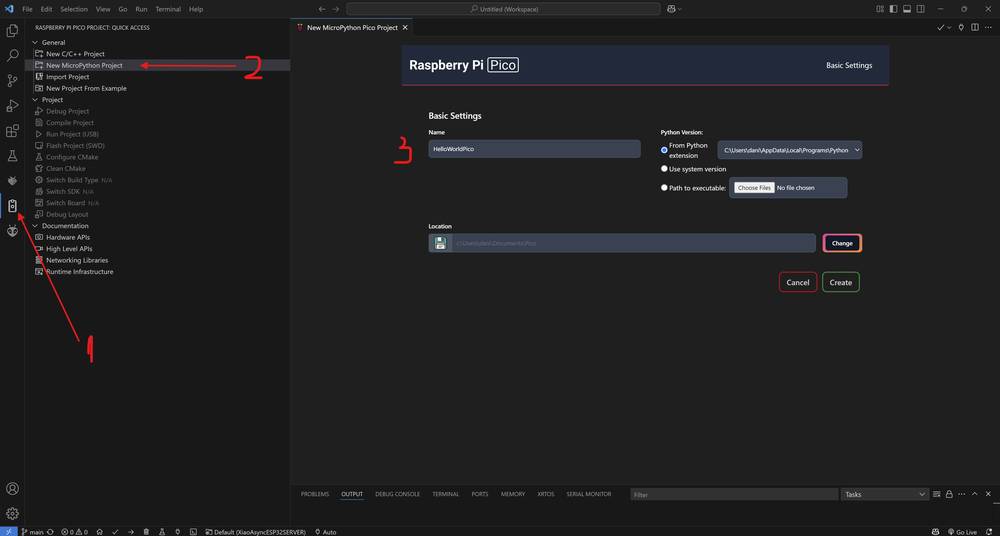Switch to the DEBUG CONSOLE tab

pyautogui.click(x=397, y=494)
